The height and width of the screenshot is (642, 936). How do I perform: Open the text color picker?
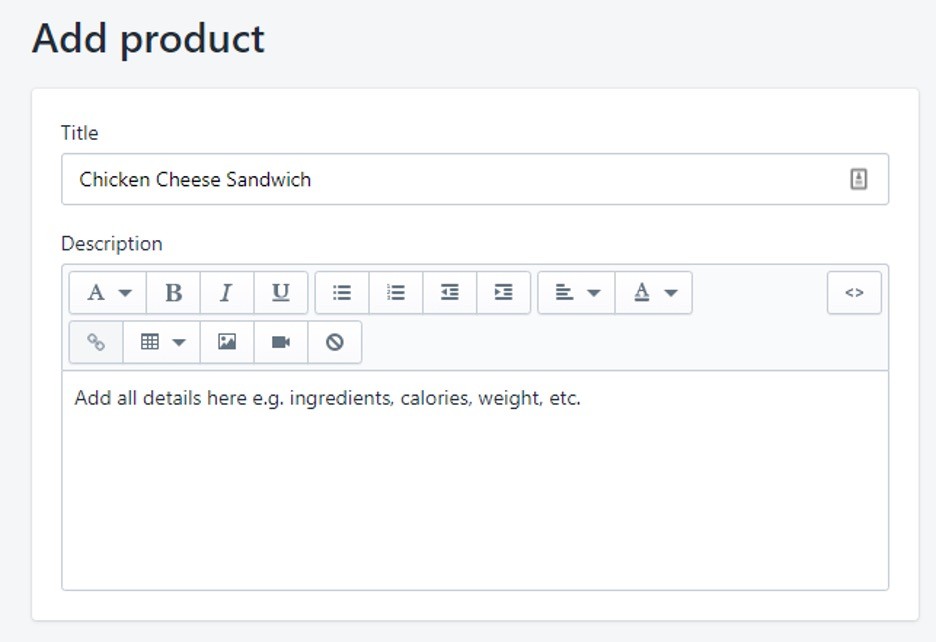coord(654,293)
